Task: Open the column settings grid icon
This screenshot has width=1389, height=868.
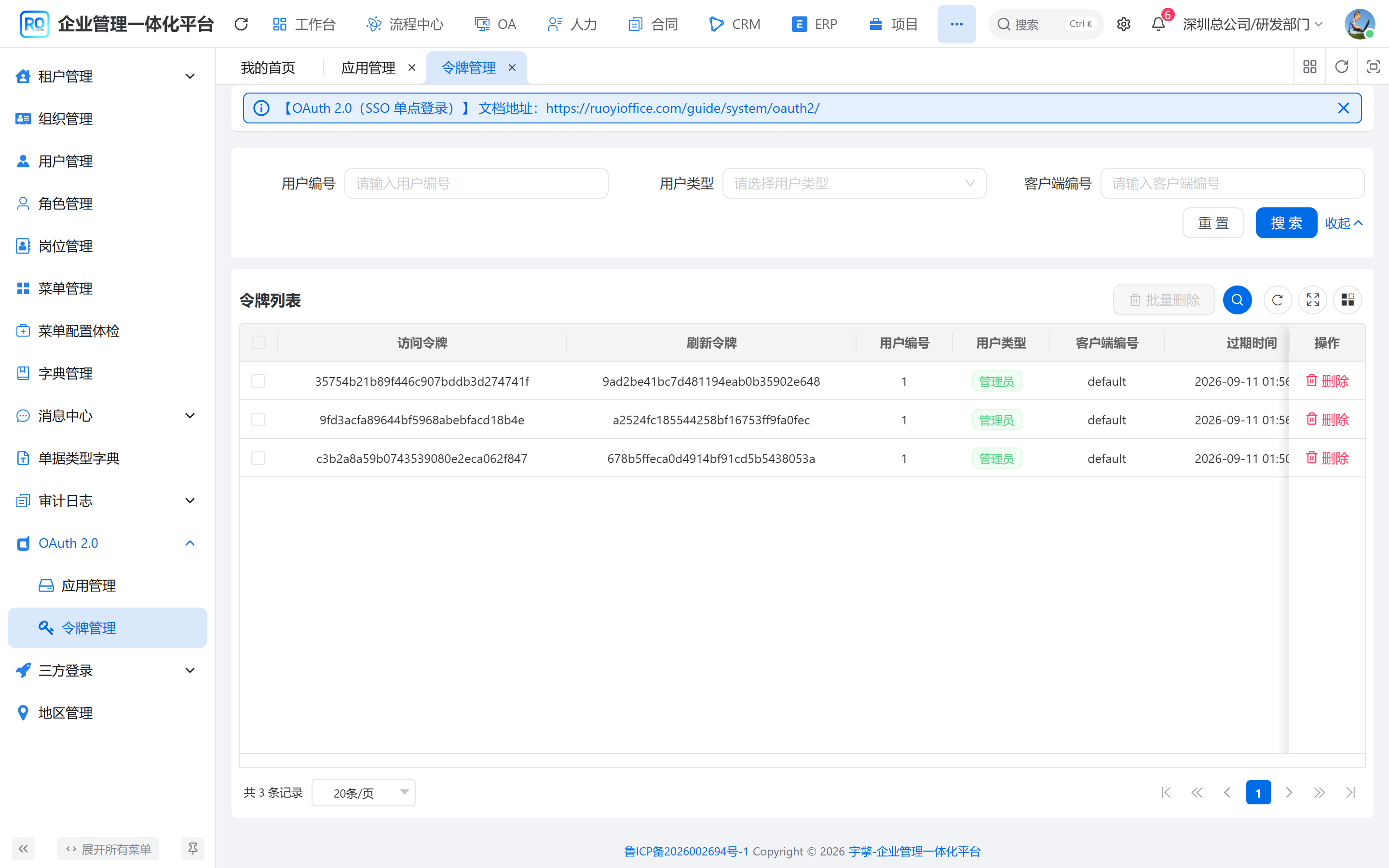Action: [x=1347, y=299]
